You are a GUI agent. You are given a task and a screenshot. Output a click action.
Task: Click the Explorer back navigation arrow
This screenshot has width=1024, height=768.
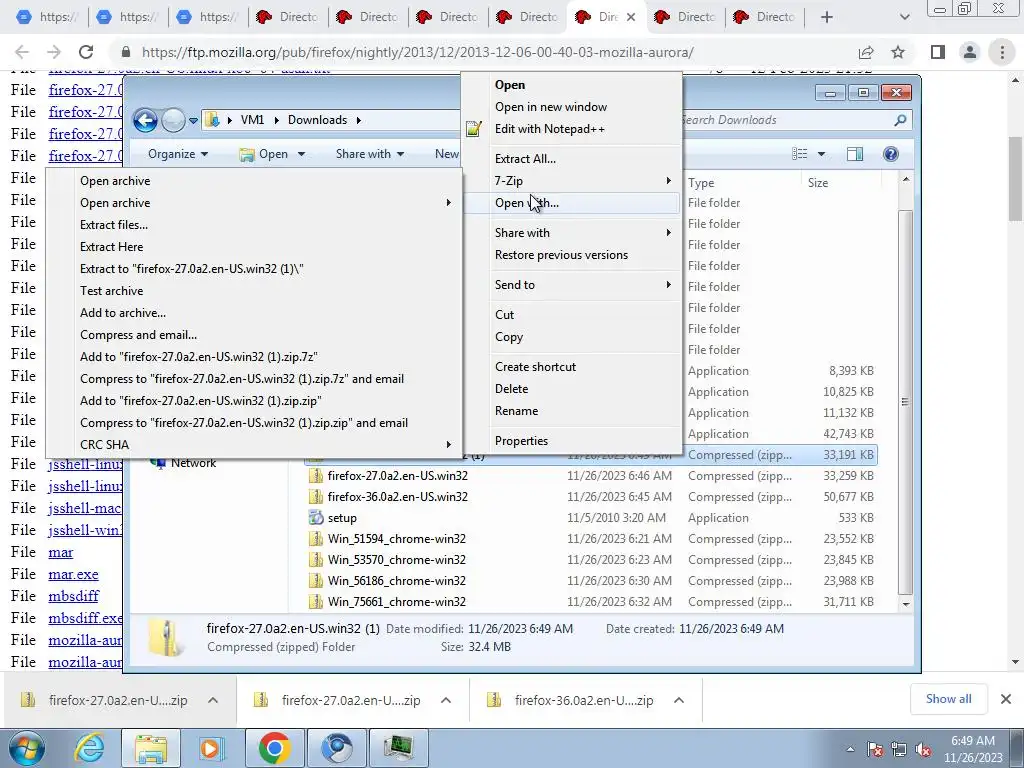coord(145,120)
